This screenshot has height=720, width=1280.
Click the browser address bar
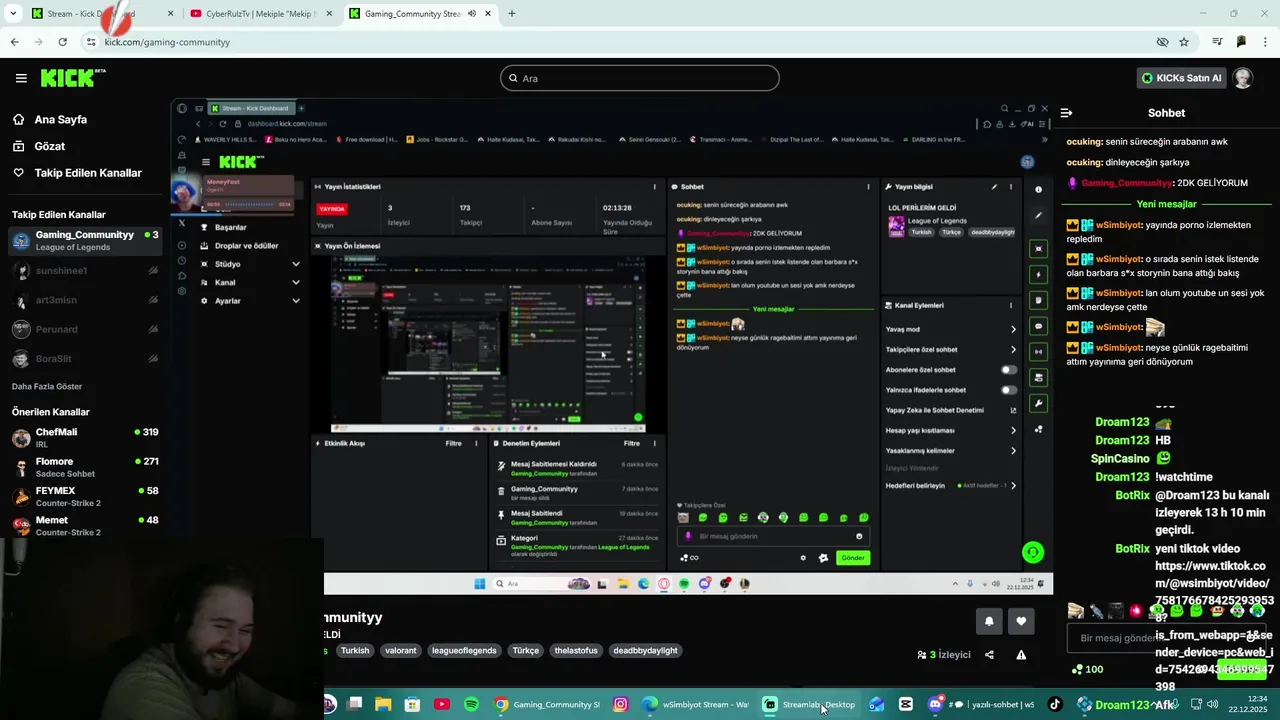620,42
